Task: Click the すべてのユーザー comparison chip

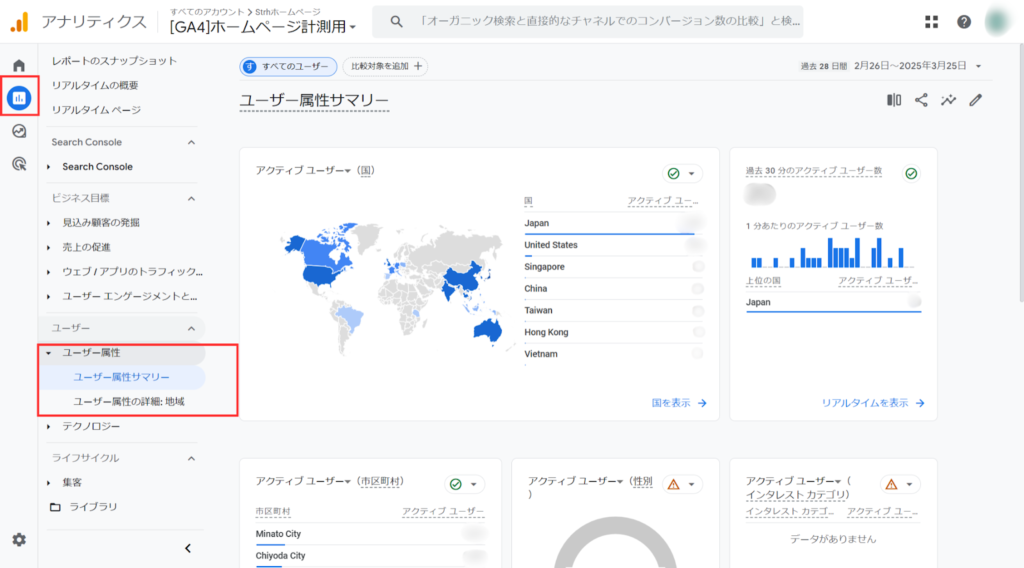Action: click(x=288, y=67)
